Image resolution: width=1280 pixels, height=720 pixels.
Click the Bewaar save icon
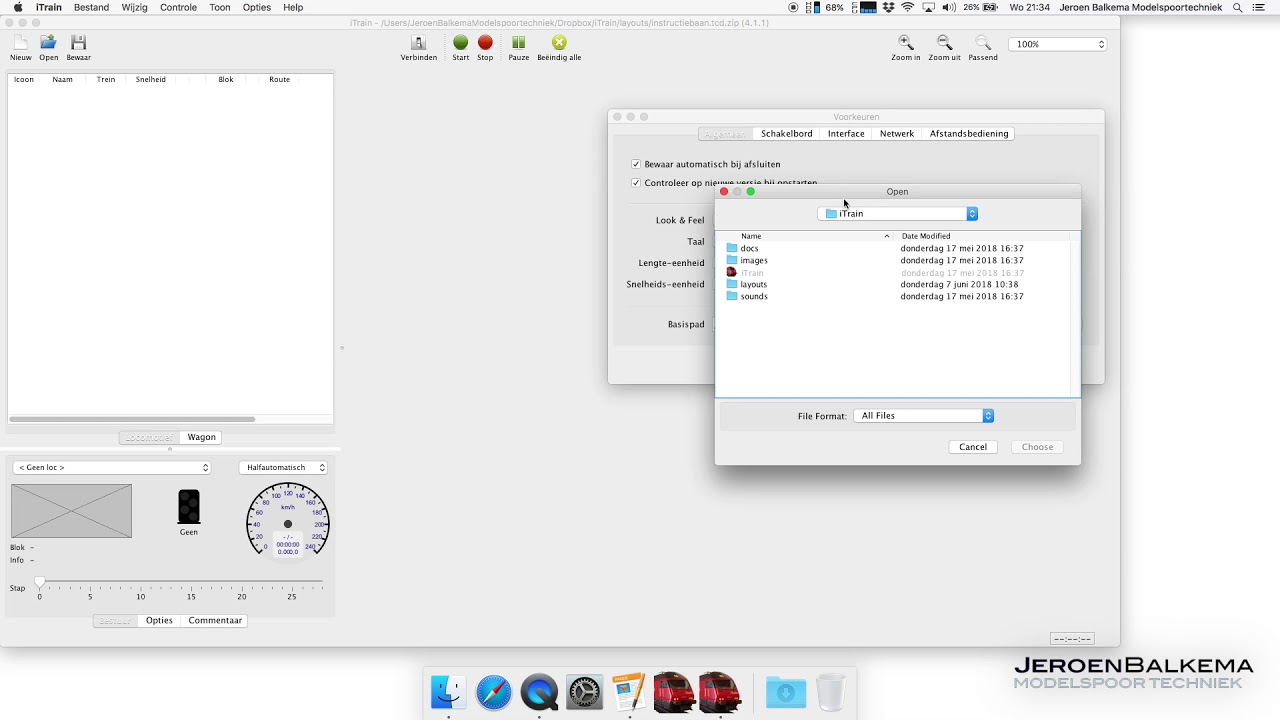79,42
